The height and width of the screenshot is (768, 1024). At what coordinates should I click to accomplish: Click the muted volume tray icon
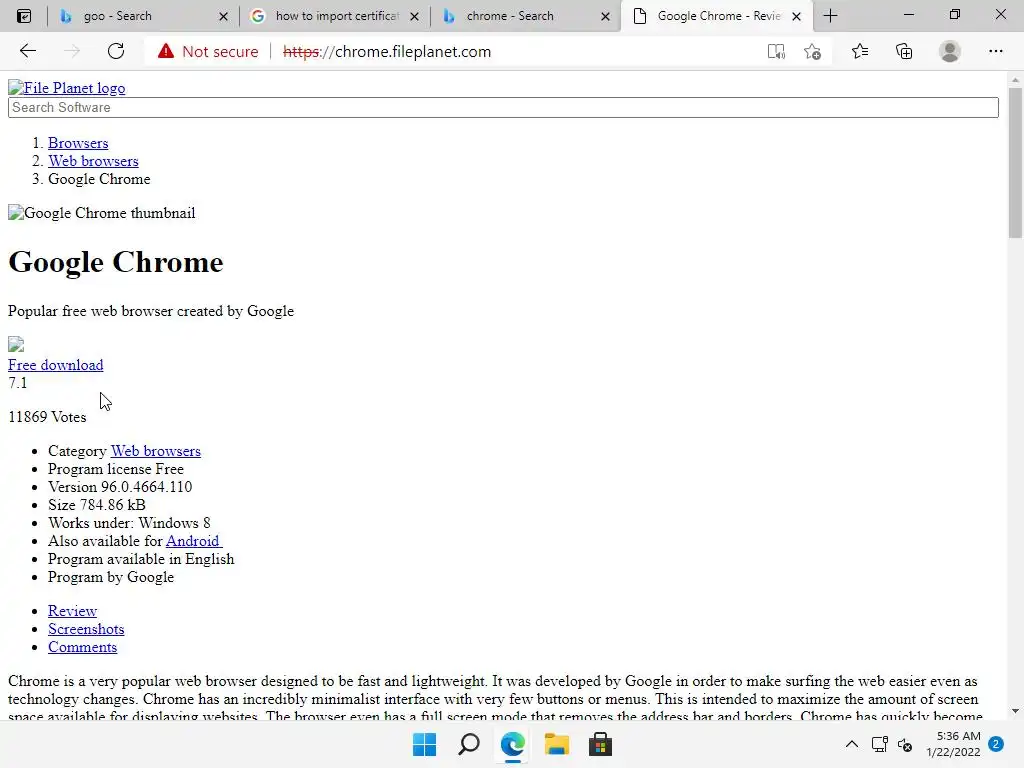[x=905, y=744]
